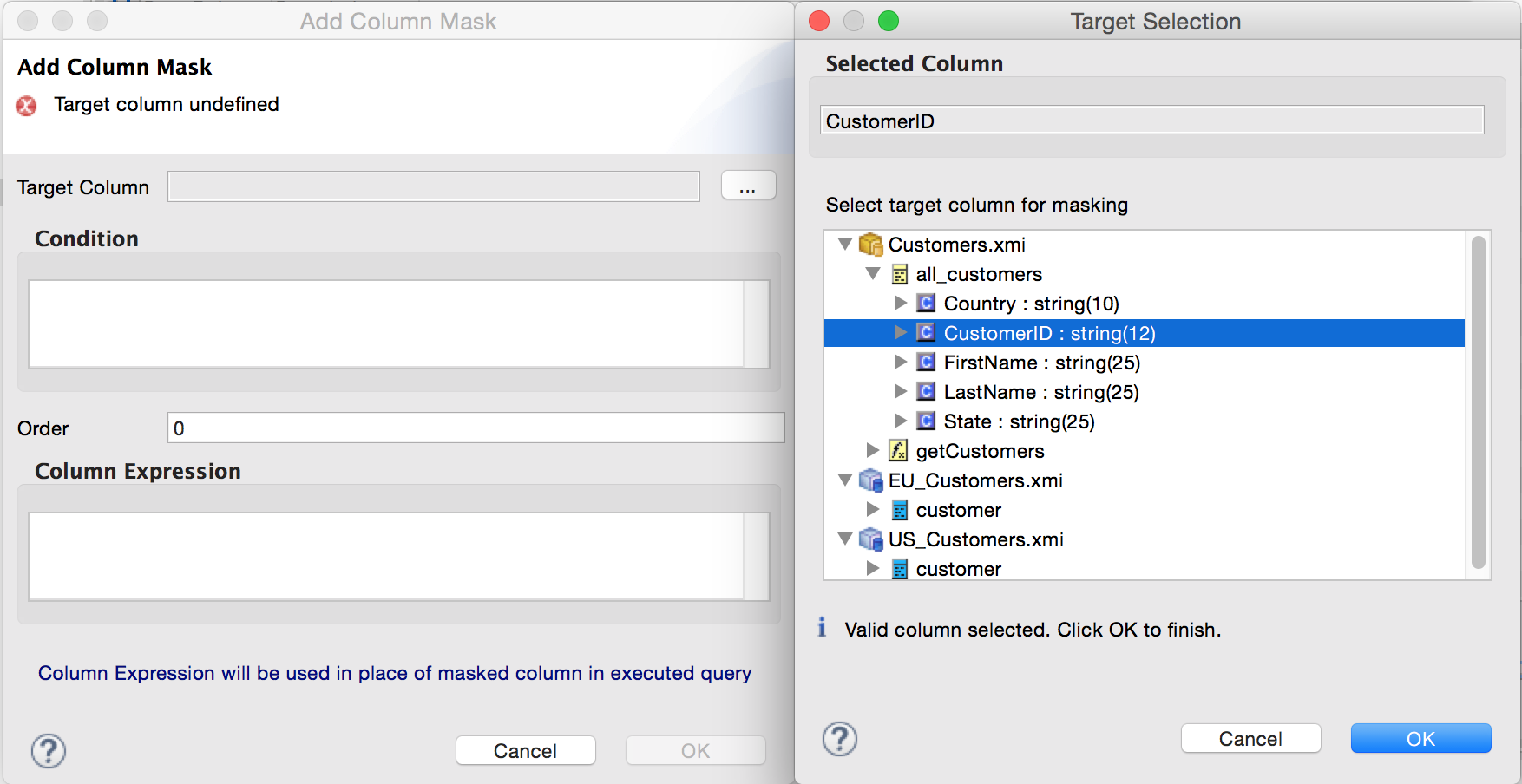Select FirstName : string(25) column

(1041, 363)
